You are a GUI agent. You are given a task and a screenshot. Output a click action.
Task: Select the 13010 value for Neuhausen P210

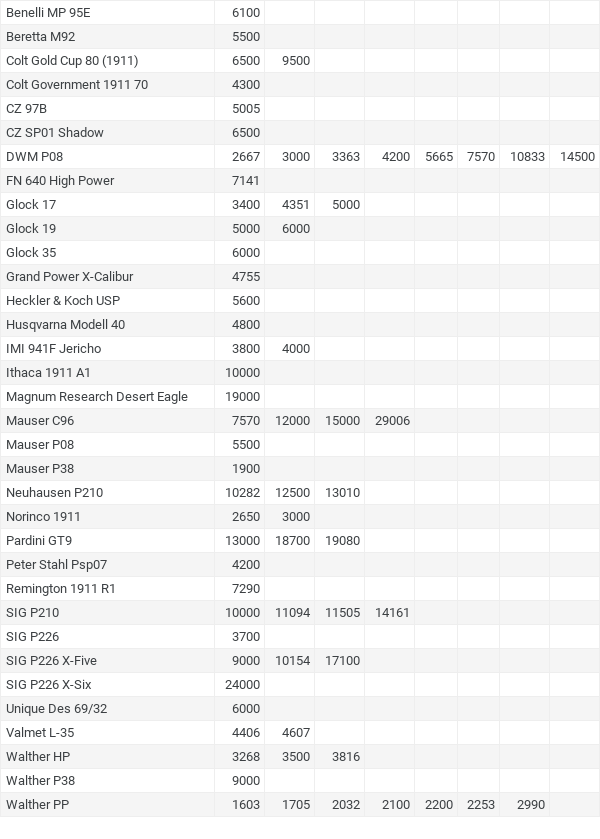pos(343,493)
